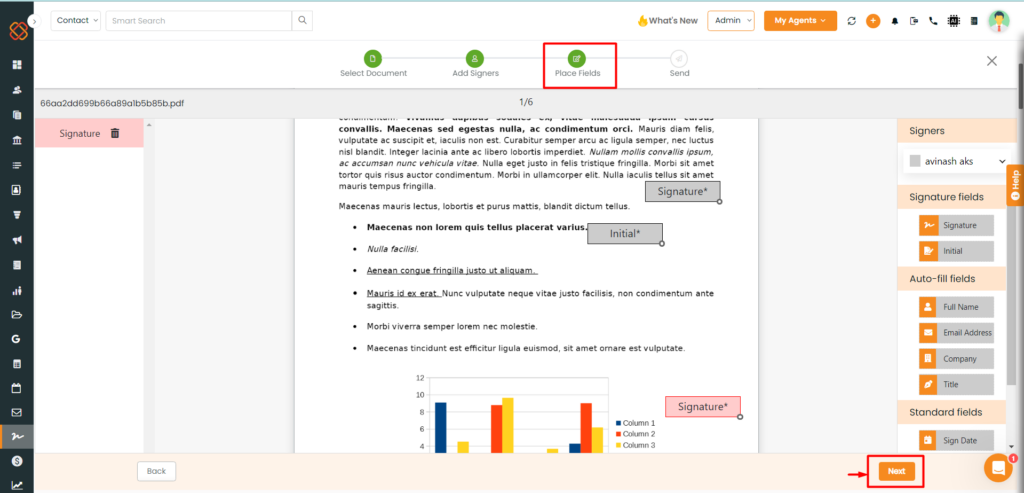
Task: Click the Column 2 chart legend
Action: pyautogui.click(x=634, y=434)
